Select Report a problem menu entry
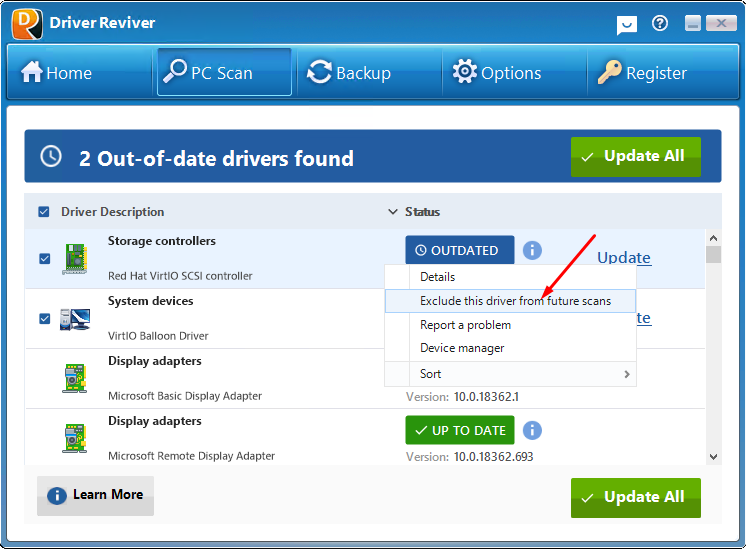Image resolution: width=746 pixels, height=551 pixels. pyautogui.click(x=510, y=325)
